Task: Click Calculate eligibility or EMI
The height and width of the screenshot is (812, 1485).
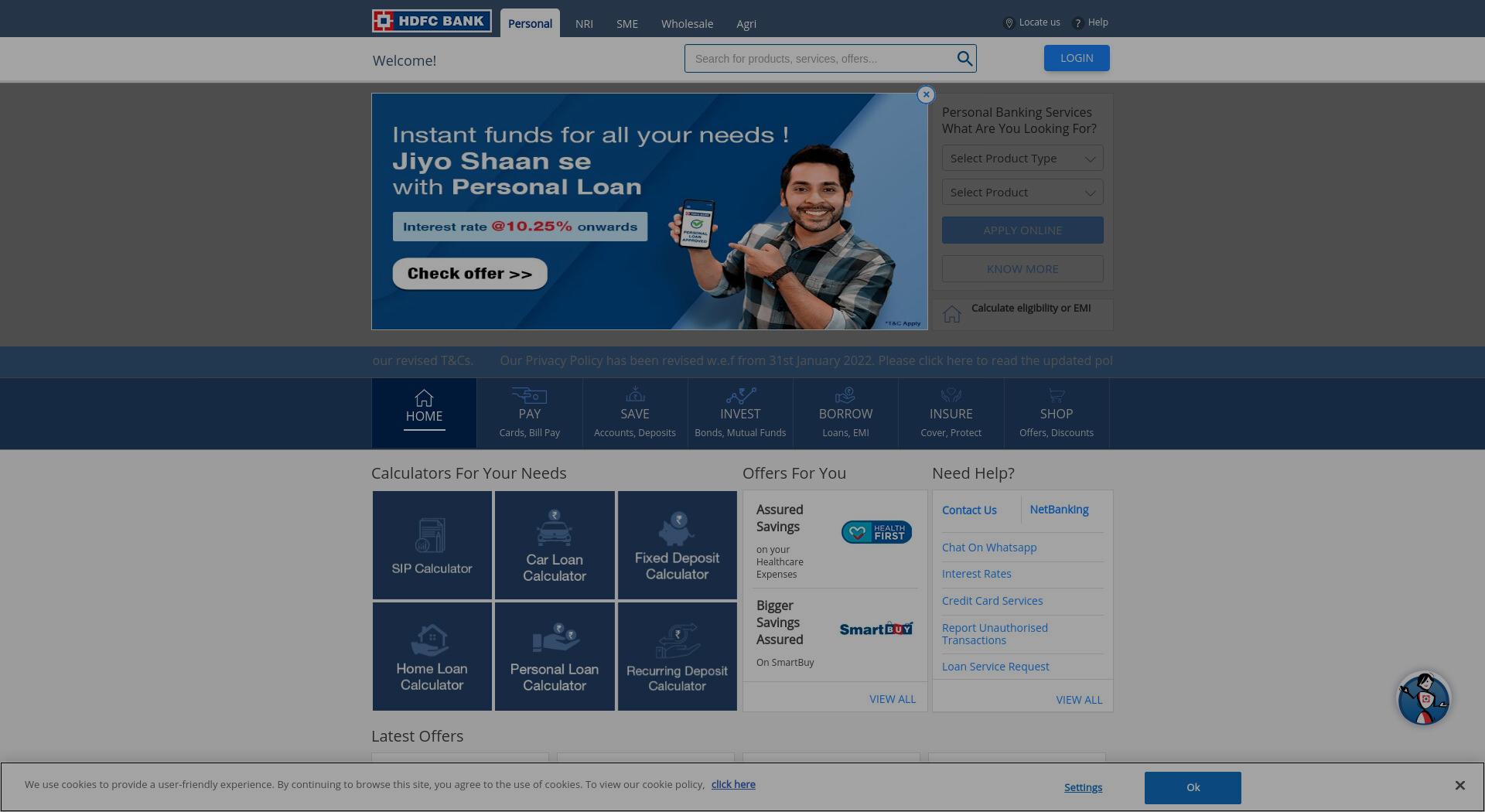Action: tap(1031, 308)
